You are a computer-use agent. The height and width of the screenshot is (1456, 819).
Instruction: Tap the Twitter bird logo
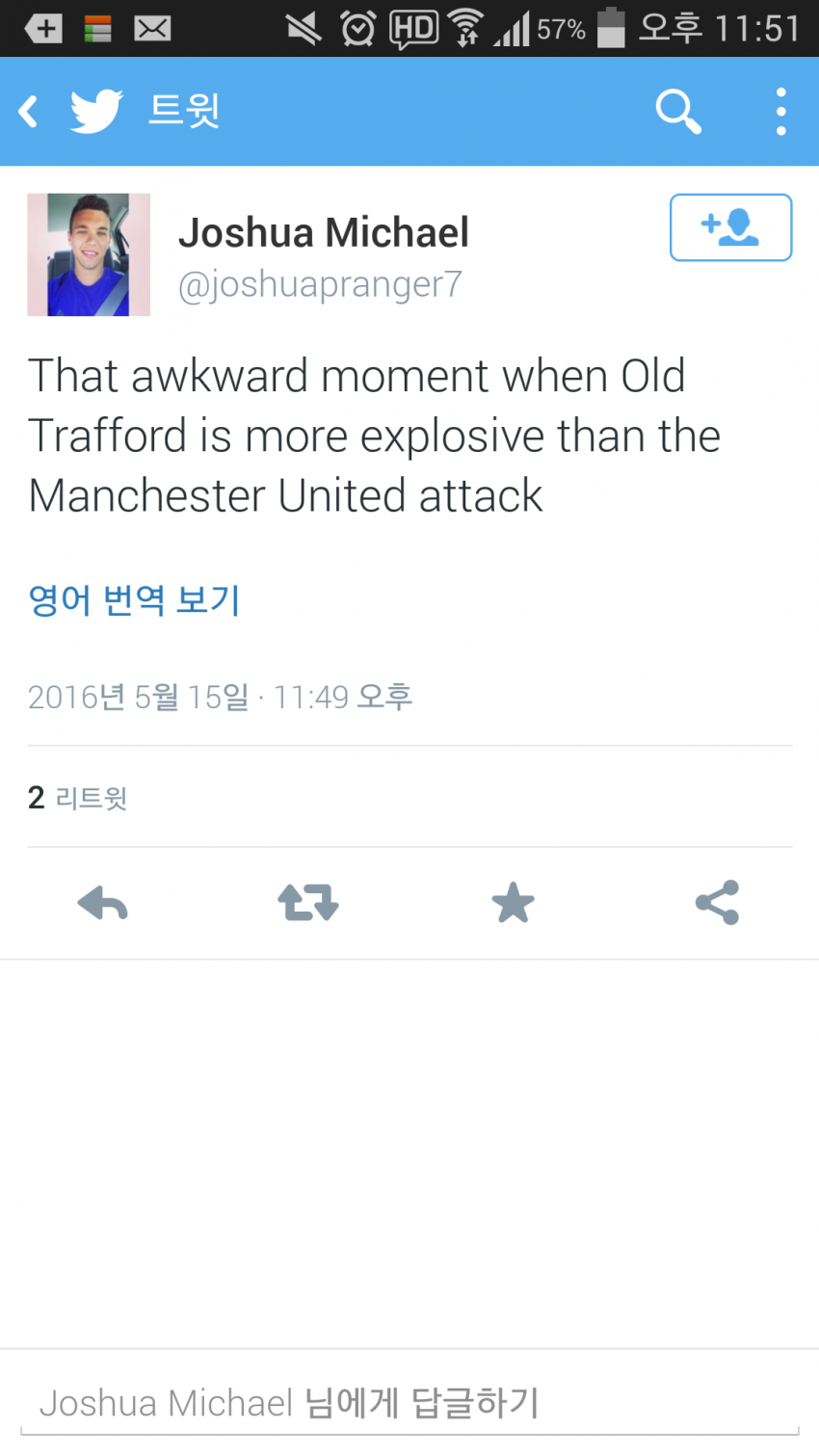pyautogui.click(x=96, y=112)
